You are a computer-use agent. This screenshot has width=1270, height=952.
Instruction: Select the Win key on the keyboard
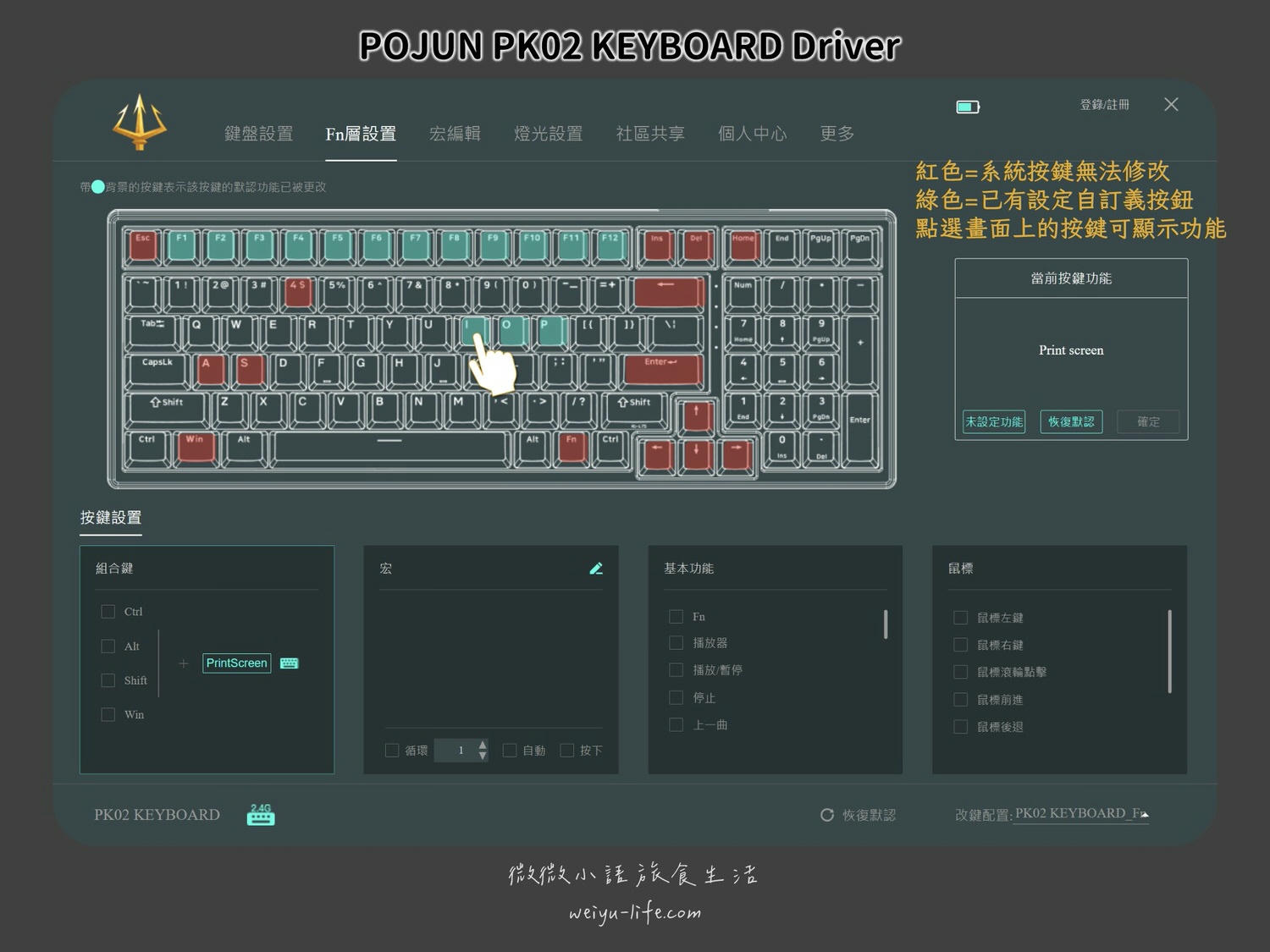tap(196, 448)
